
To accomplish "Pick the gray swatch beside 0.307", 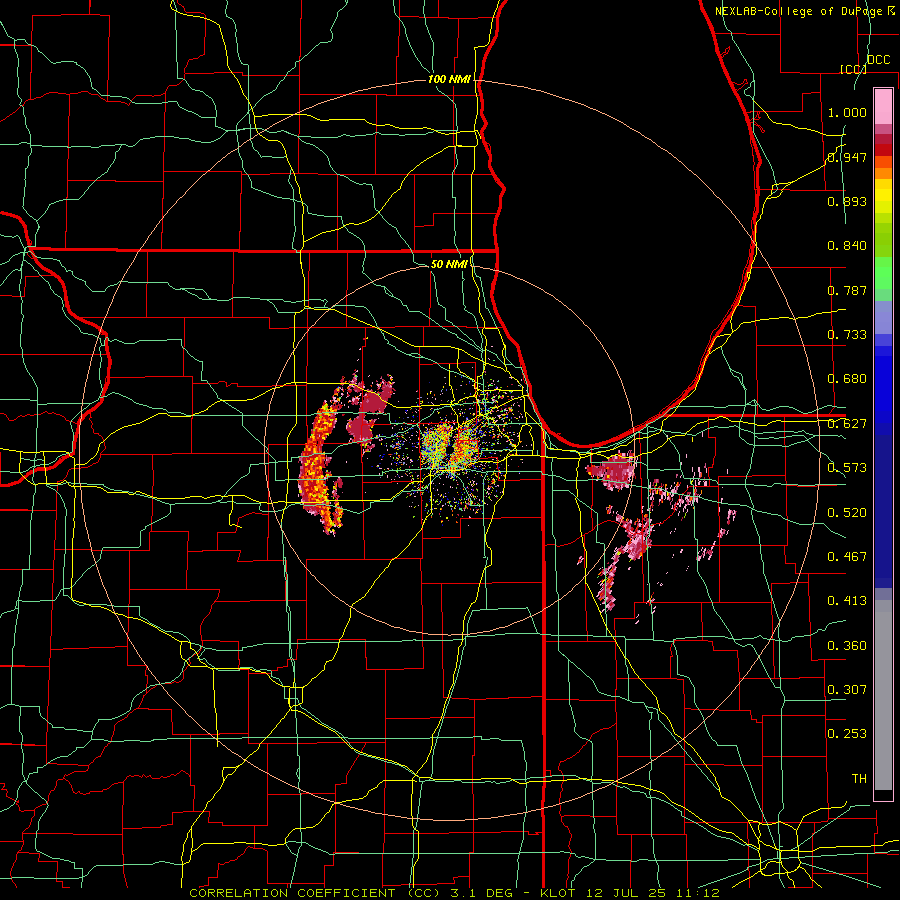I will (x=883, y=695).
